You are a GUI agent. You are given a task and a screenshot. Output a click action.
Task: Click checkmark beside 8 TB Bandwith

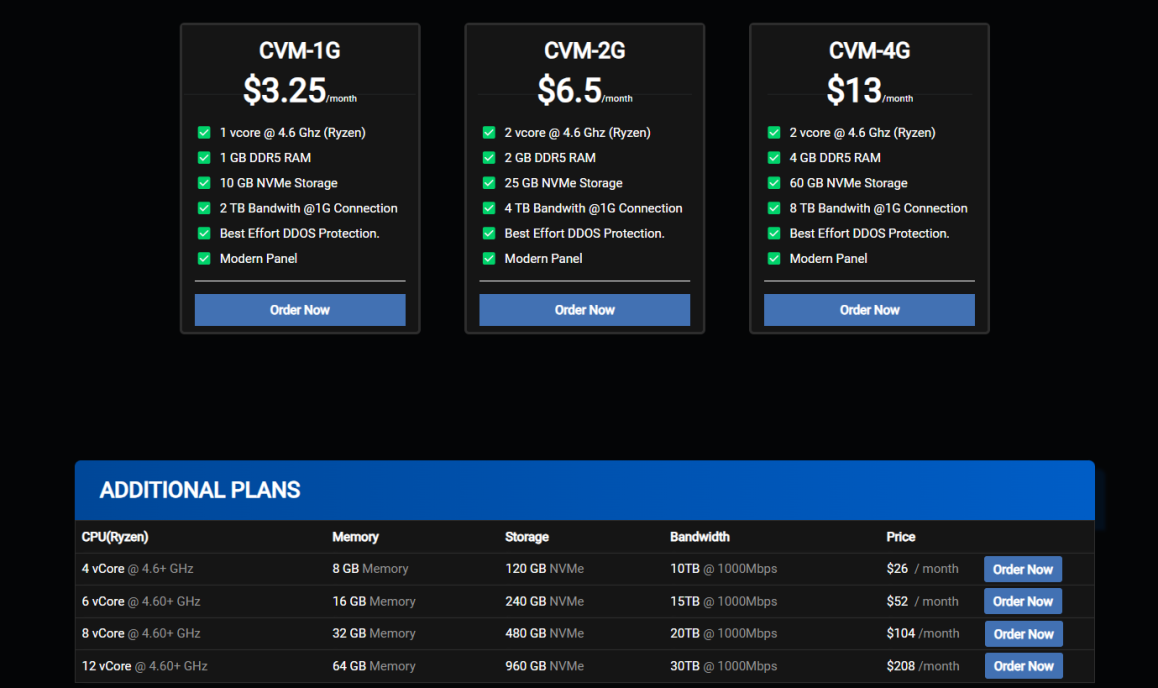(x=774, y=208)
